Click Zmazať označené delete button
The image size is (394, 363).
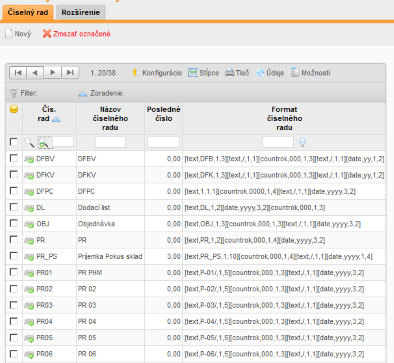pyautogui.click(x=77, y=34)
